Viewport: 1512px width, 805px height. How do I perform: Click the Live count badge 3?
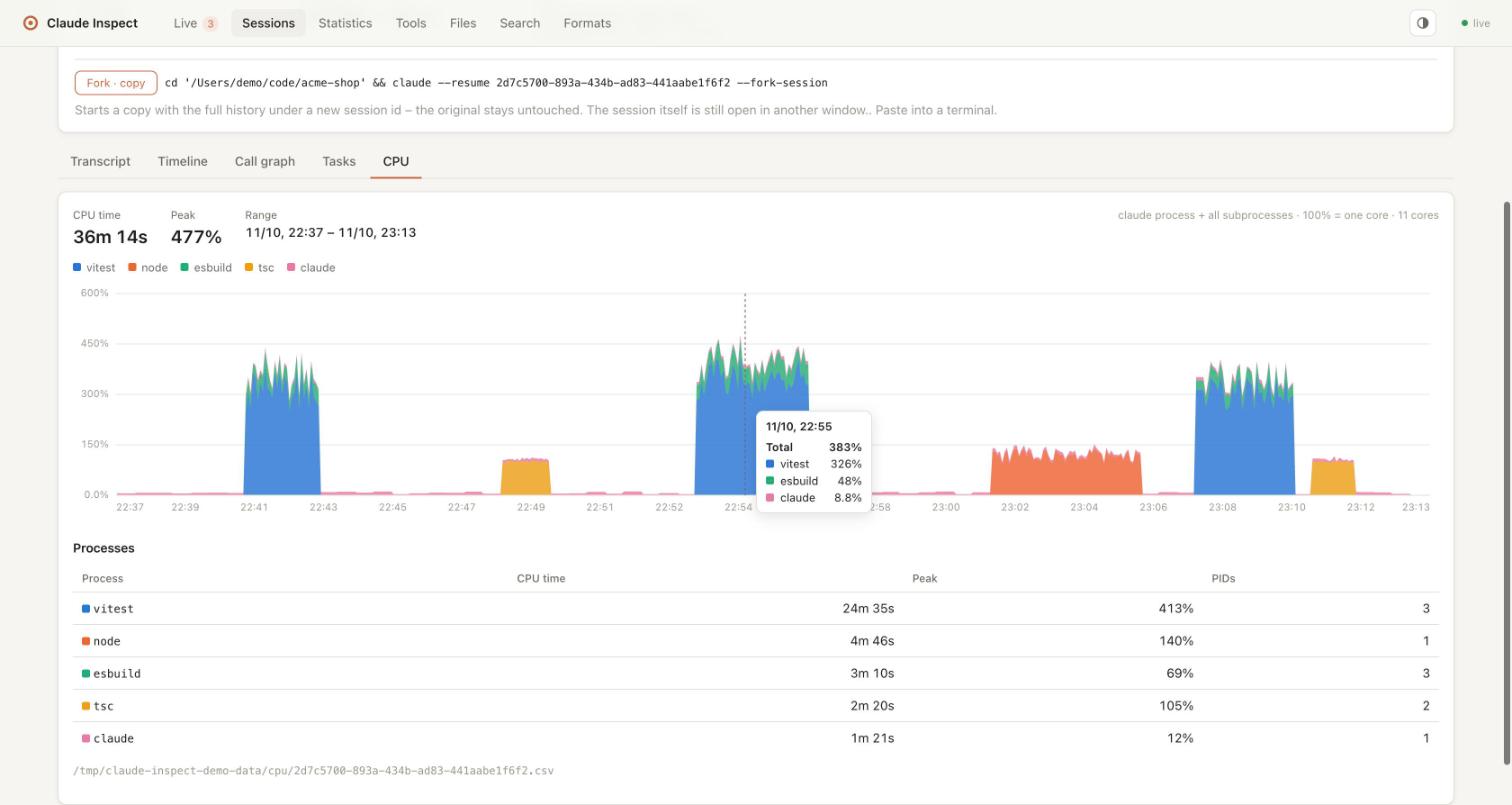coord(210,24)
